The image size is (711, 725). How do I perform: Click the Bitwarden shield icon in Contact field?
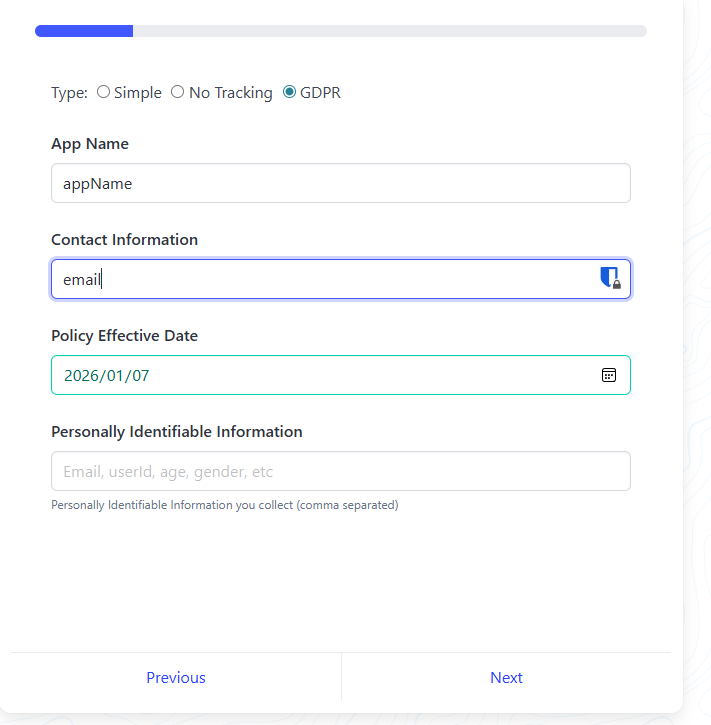(609, 278)
